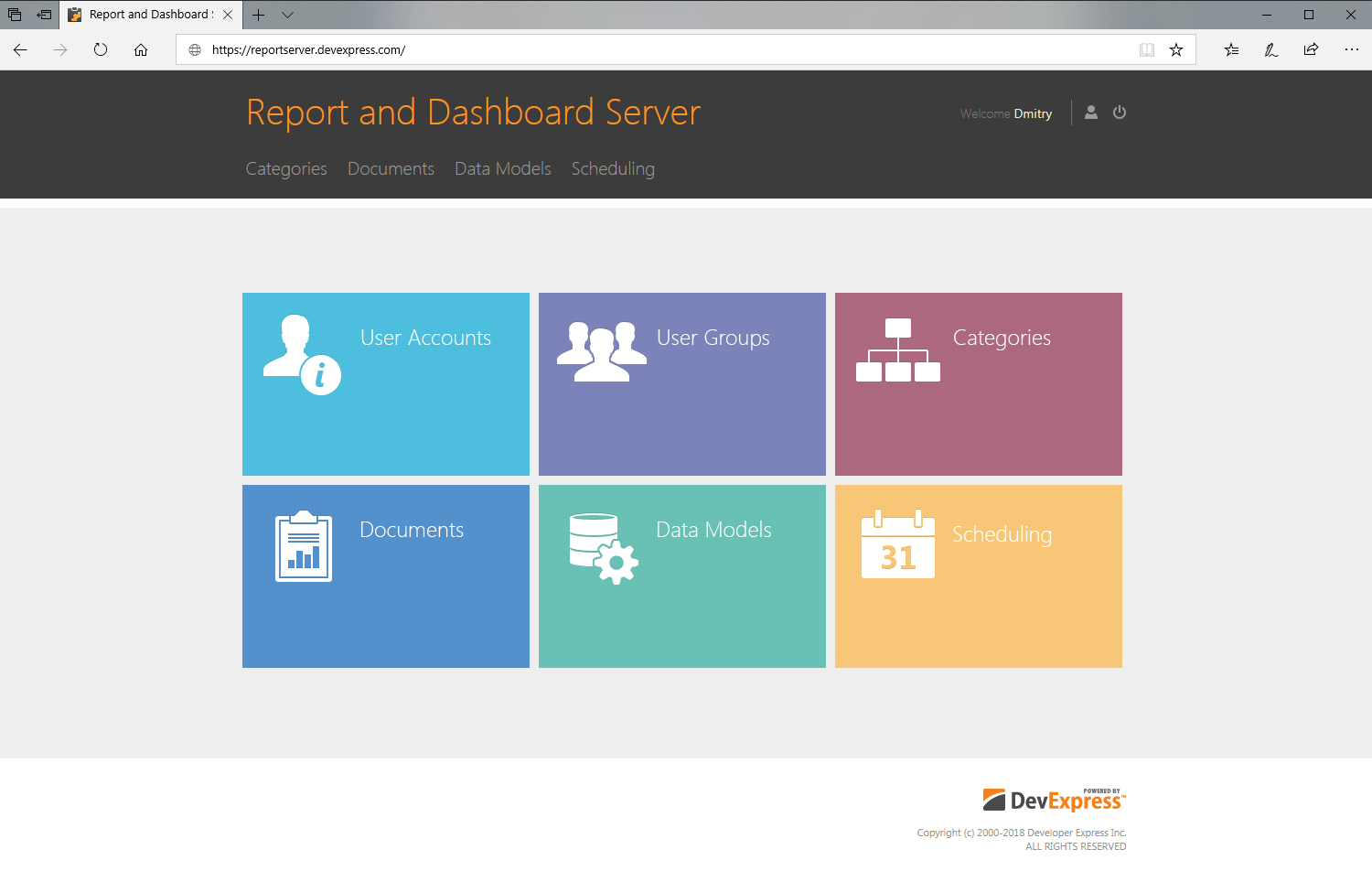Open the favorites hub icon
This screenshot has width=1372, height=871.
click(x=1231, y=49)
